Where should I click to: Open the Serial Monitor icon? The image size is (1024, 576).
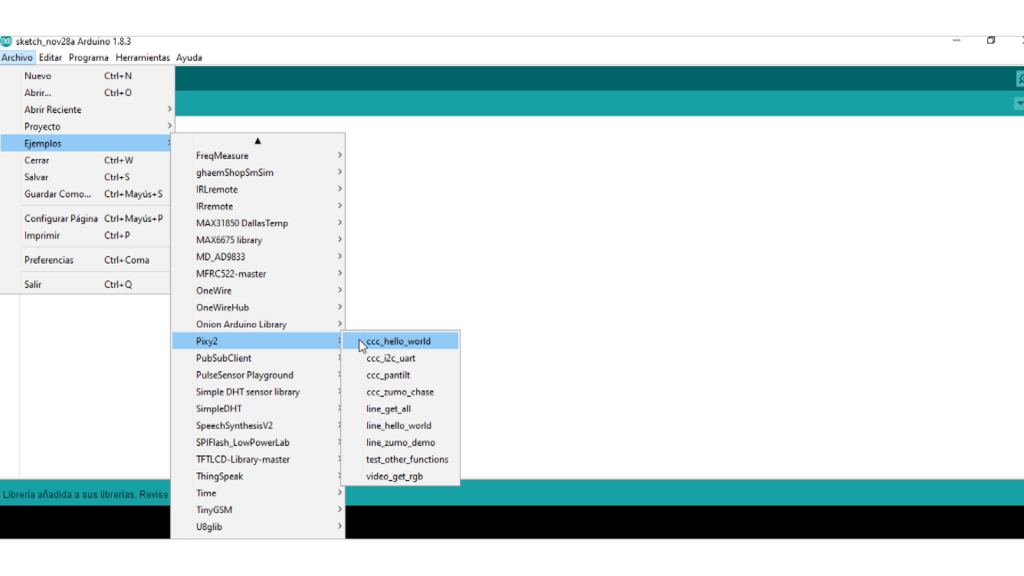1019,79
